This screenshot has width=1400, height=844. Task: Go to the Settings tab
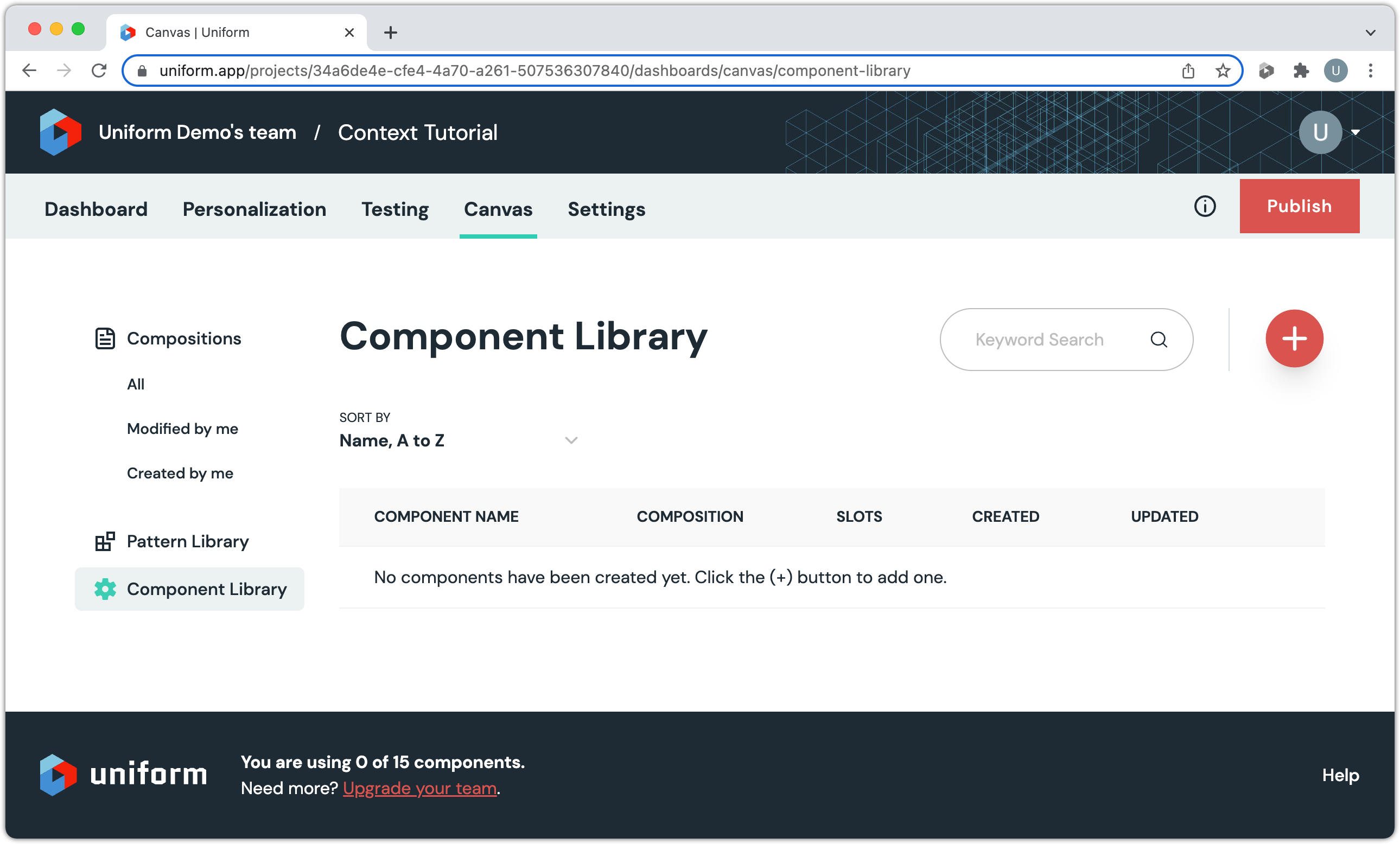coord(606,209)
